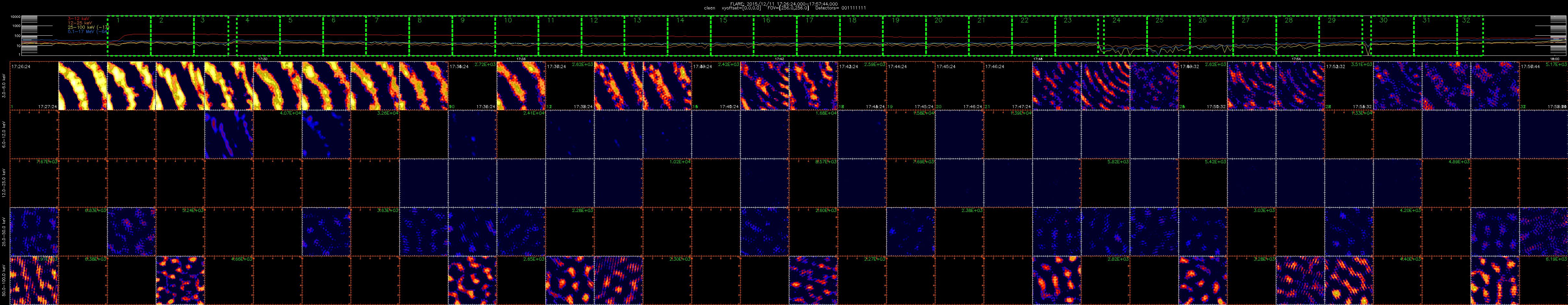
Task: Click the 17:54 time axis label
Action: 1296,58
